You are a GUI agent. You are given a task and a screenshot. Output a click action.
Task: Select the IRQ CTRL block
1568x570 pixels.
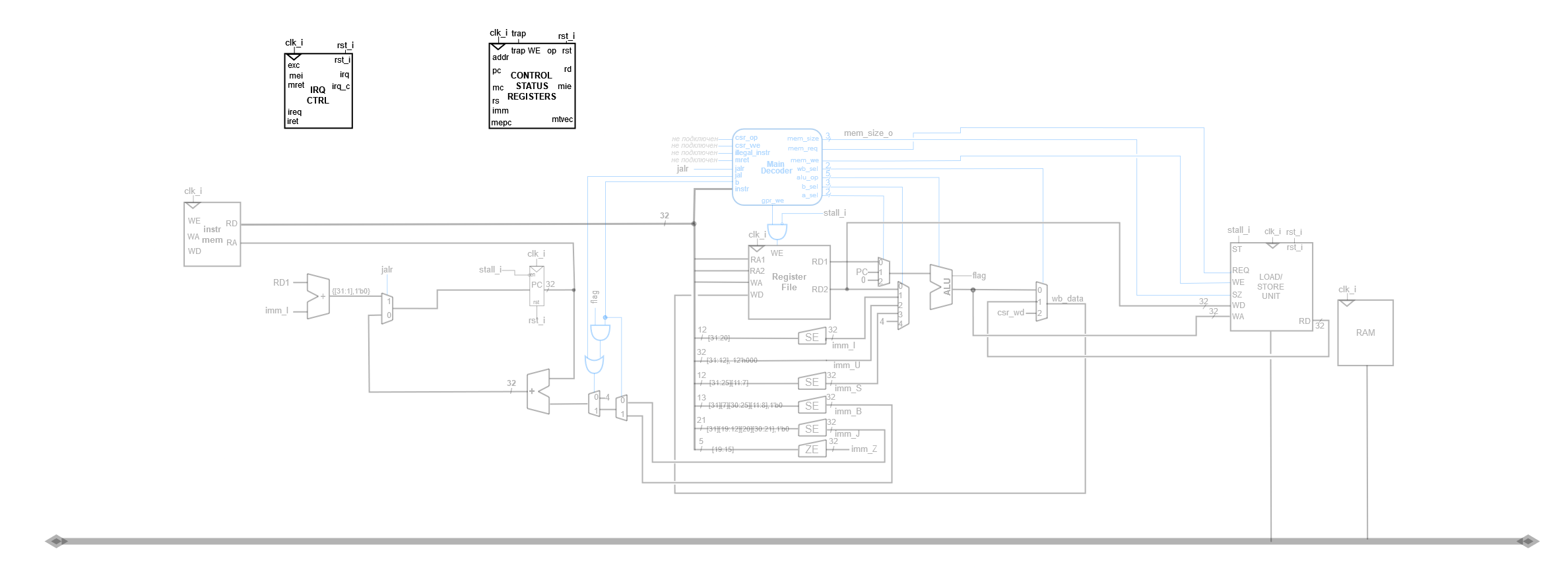point(318,91)
